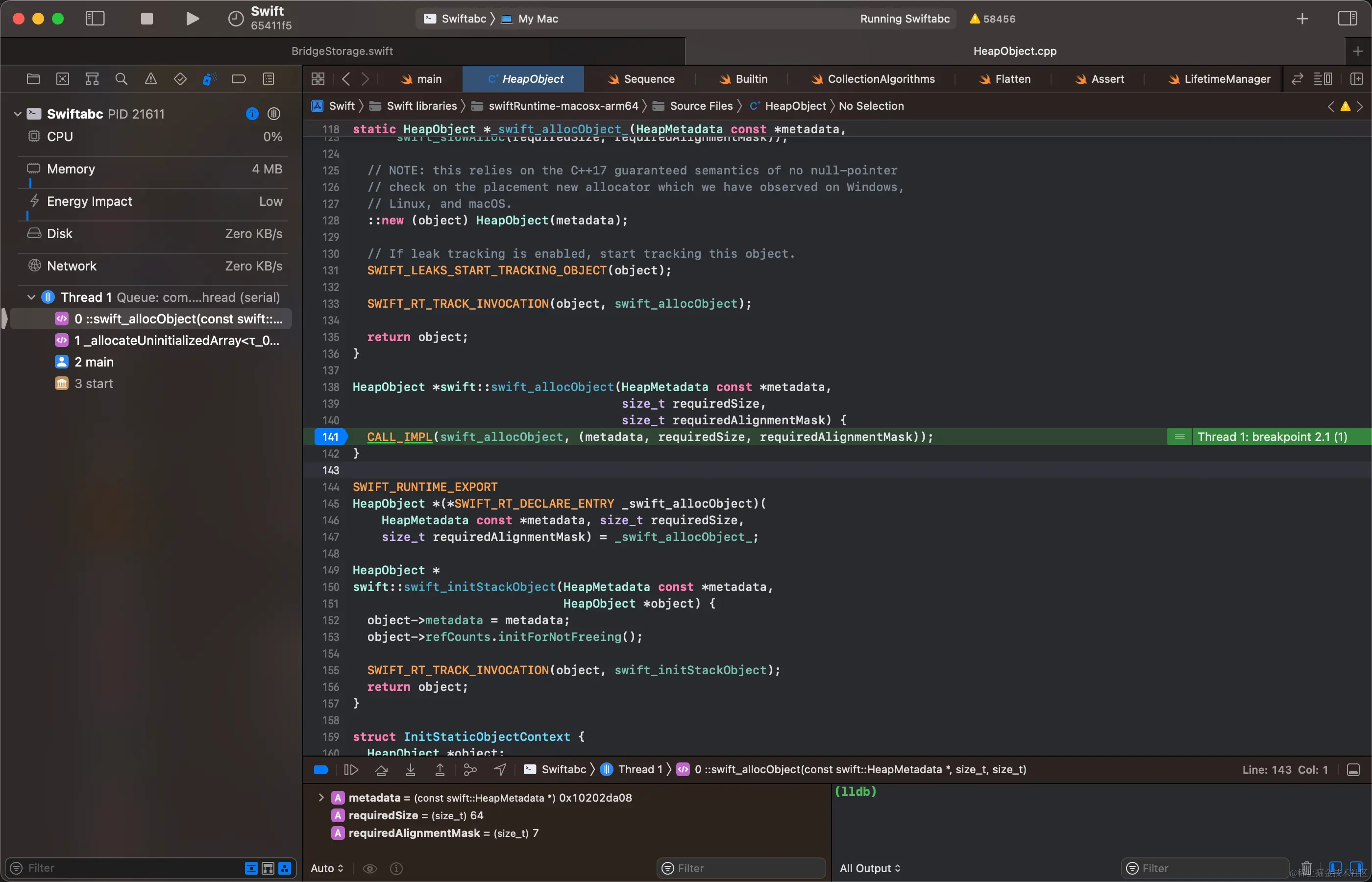Go forward in editor history

[366, 79]
